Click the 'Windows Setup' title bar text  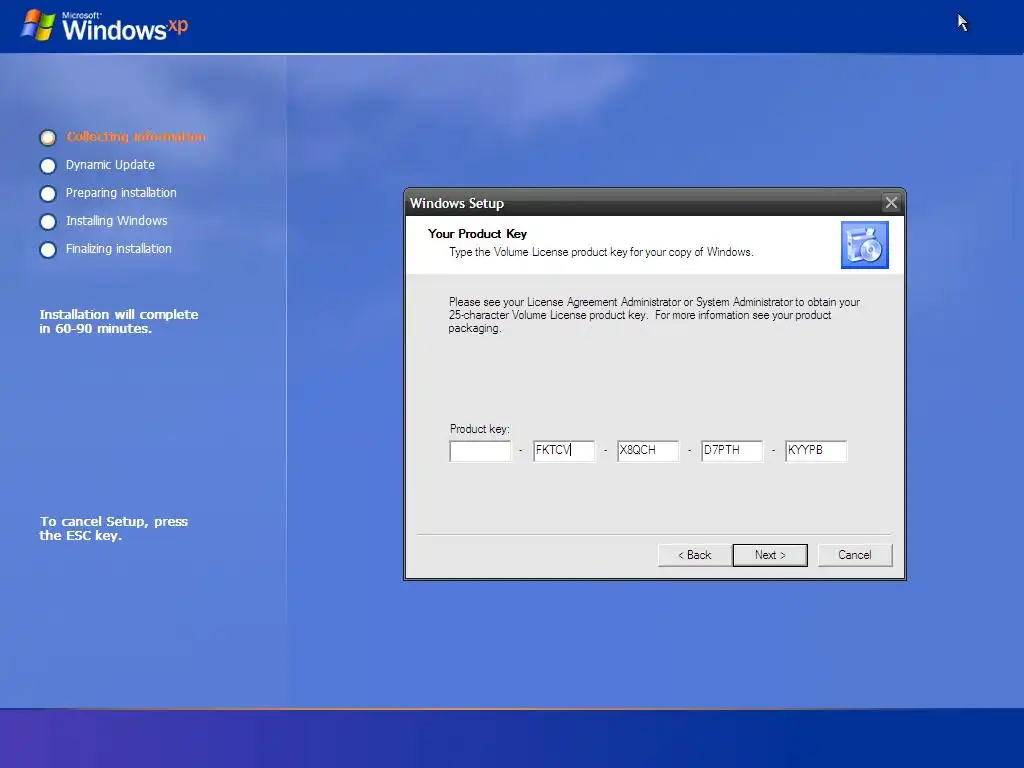tap(456, 203)
